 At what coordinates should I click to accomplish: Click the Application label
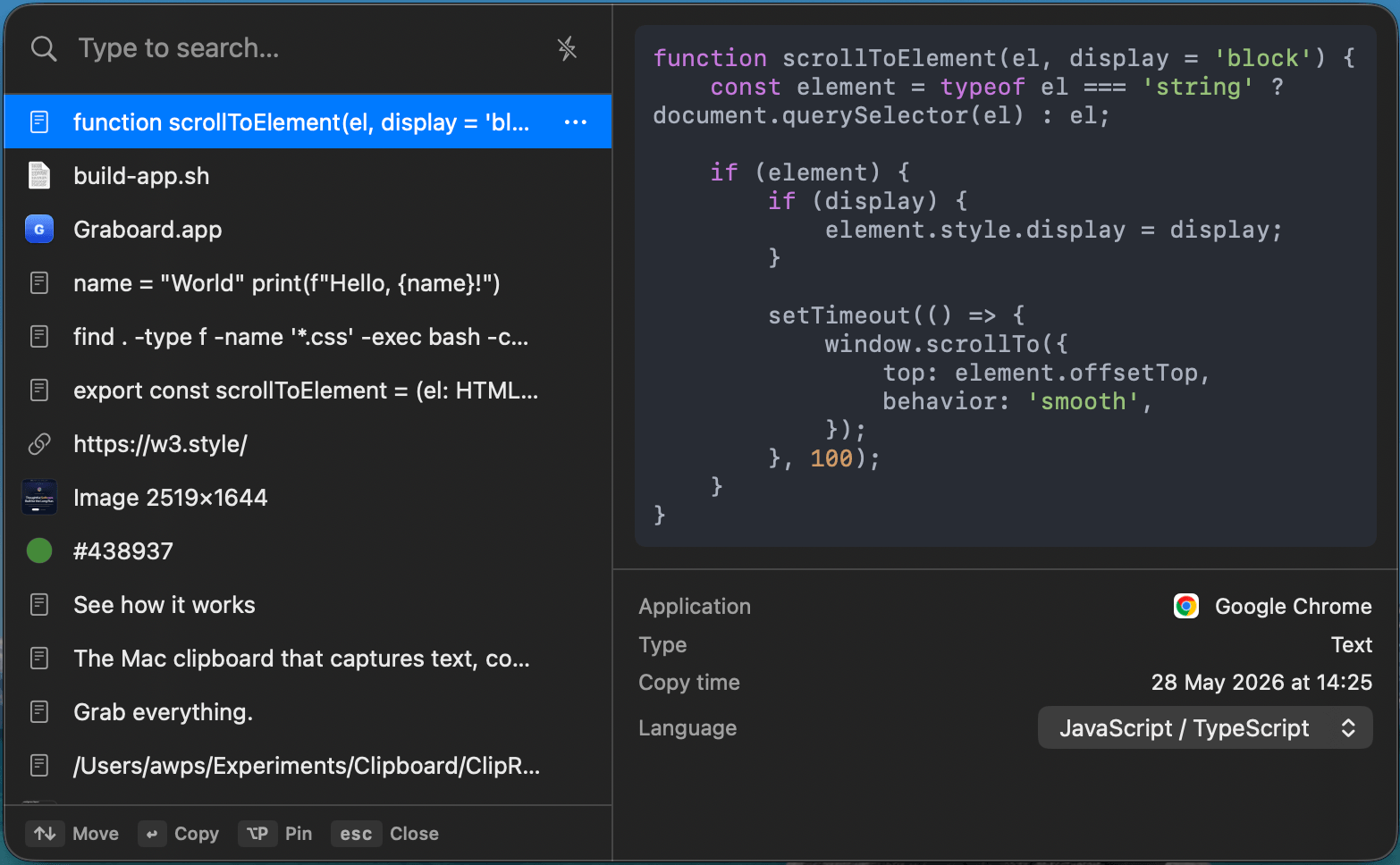click(695, 607)
